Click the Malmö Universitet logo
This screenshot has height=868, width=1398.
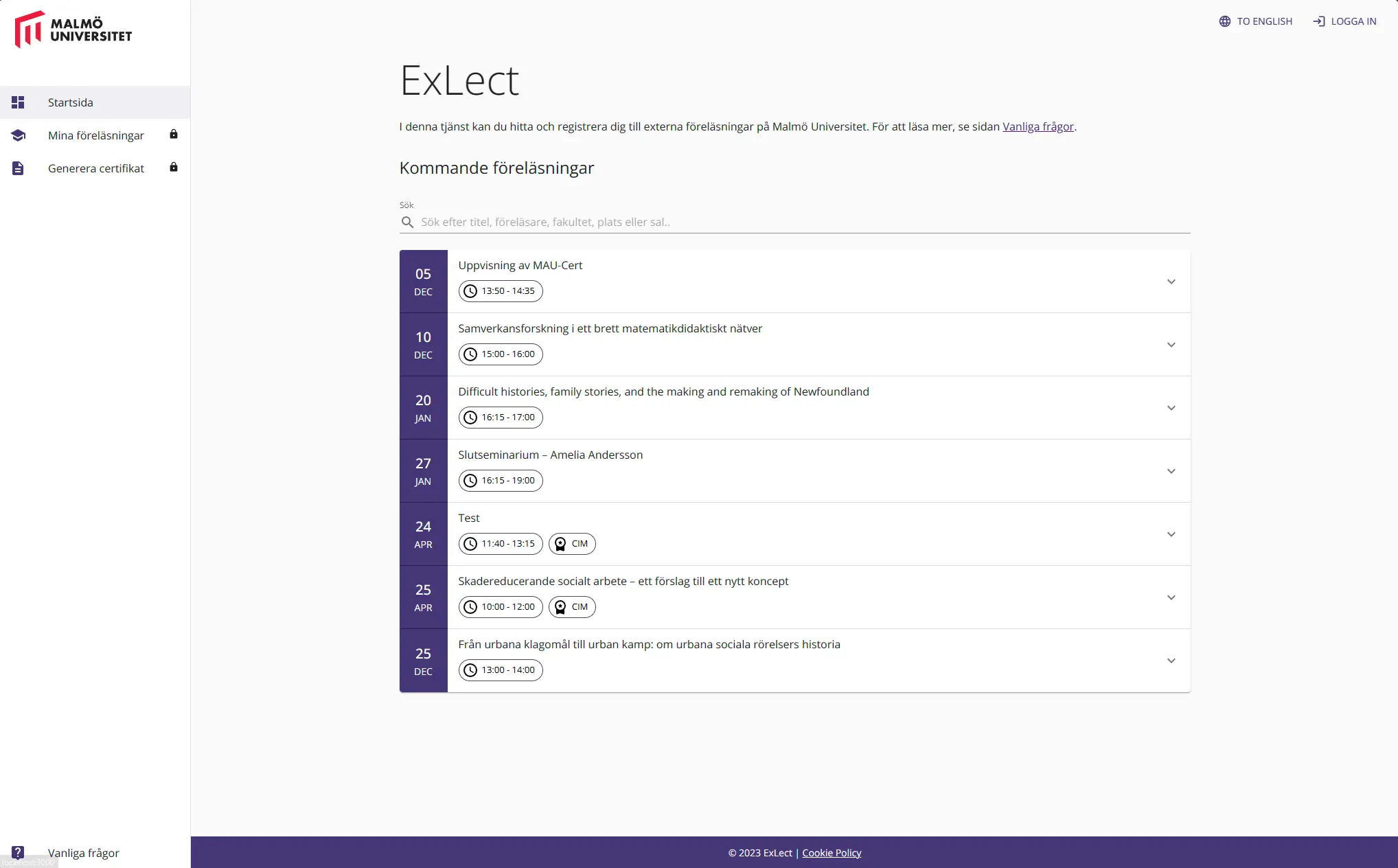coord(73,30)
